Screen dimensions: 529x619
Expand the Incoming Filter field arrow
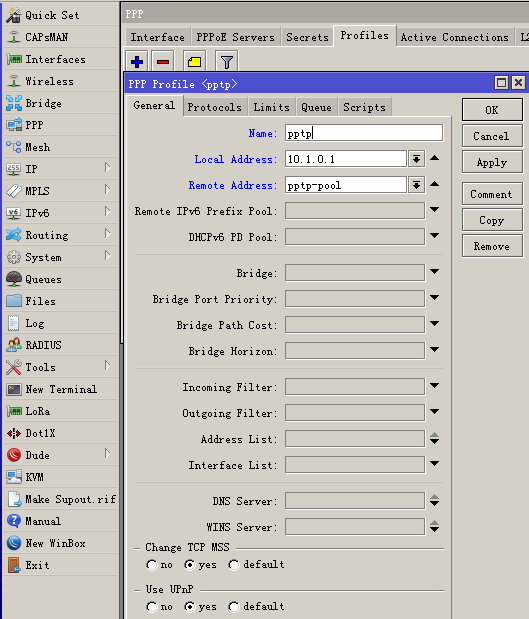434,386
